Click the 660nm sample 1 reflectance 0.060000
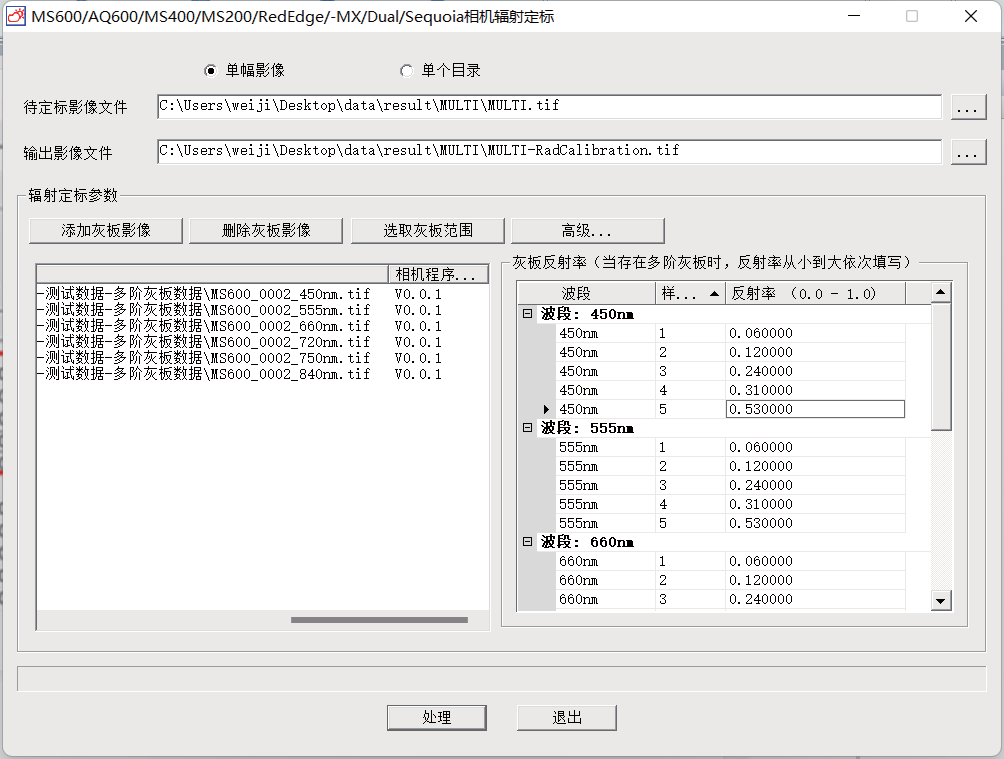The image size is (1004, 759). click(x=815, y=561)
